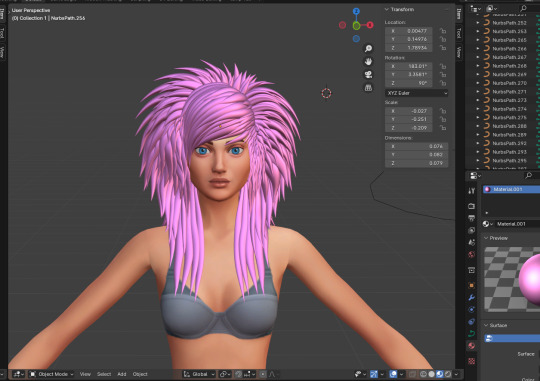Select NurbsPath.289 in the outliner
The height and width of the screenshot is (381, 540).
tap(509, 135)
